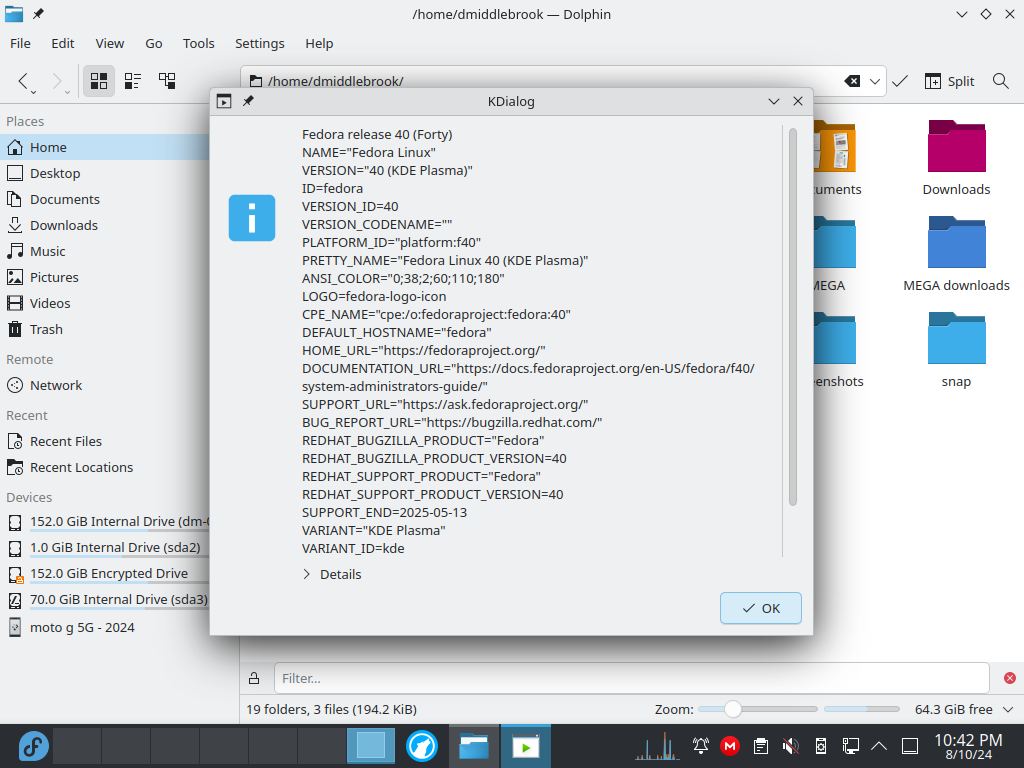Click Peek at Desktop icon
Image resolution: width=1024 pixels, height=768 pixels.
point(910,746)
